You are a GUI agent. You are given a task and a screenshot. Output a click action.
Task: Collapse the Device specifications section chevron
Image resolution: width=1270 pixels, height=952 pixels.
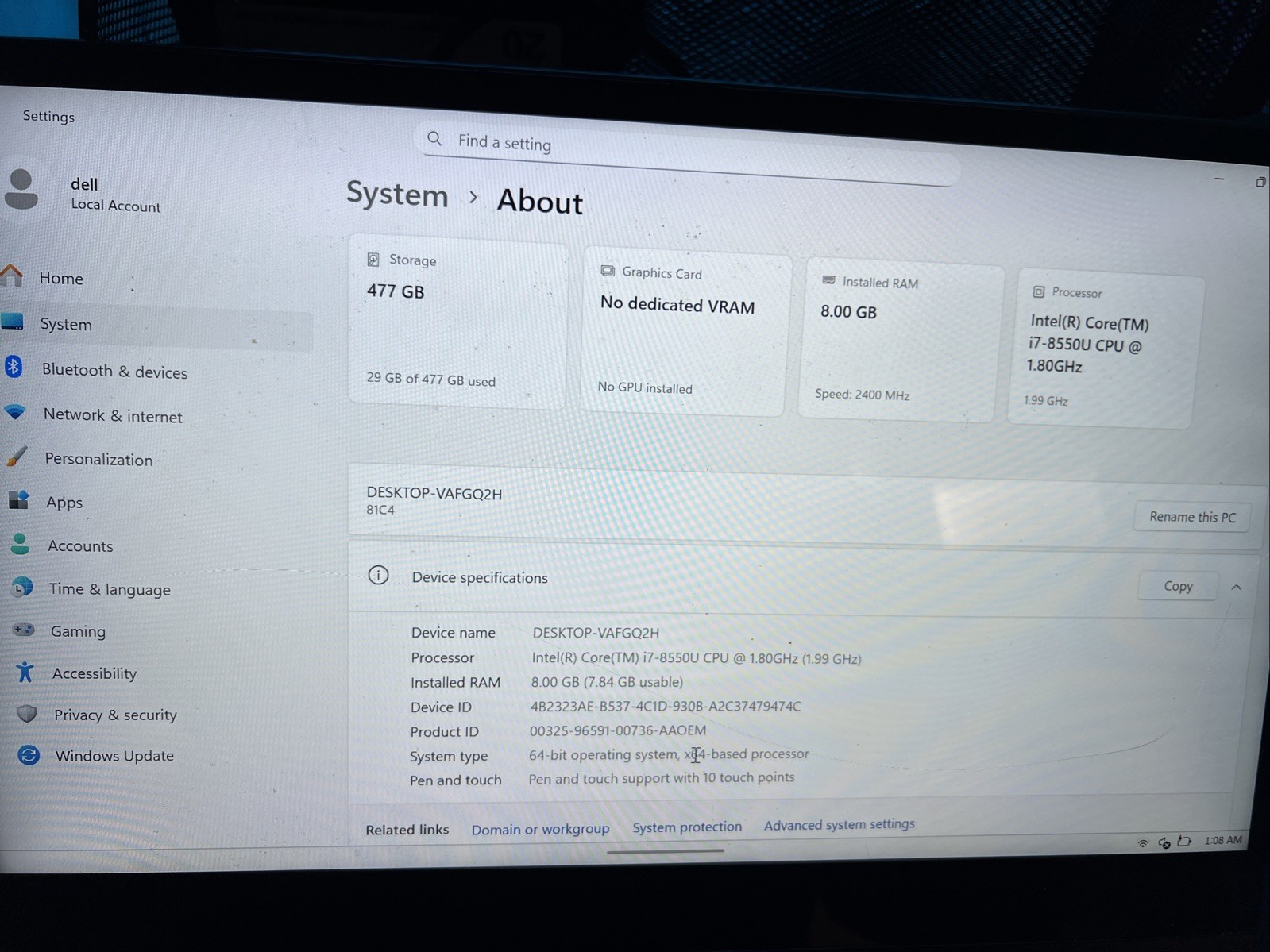coord(1236,588)
